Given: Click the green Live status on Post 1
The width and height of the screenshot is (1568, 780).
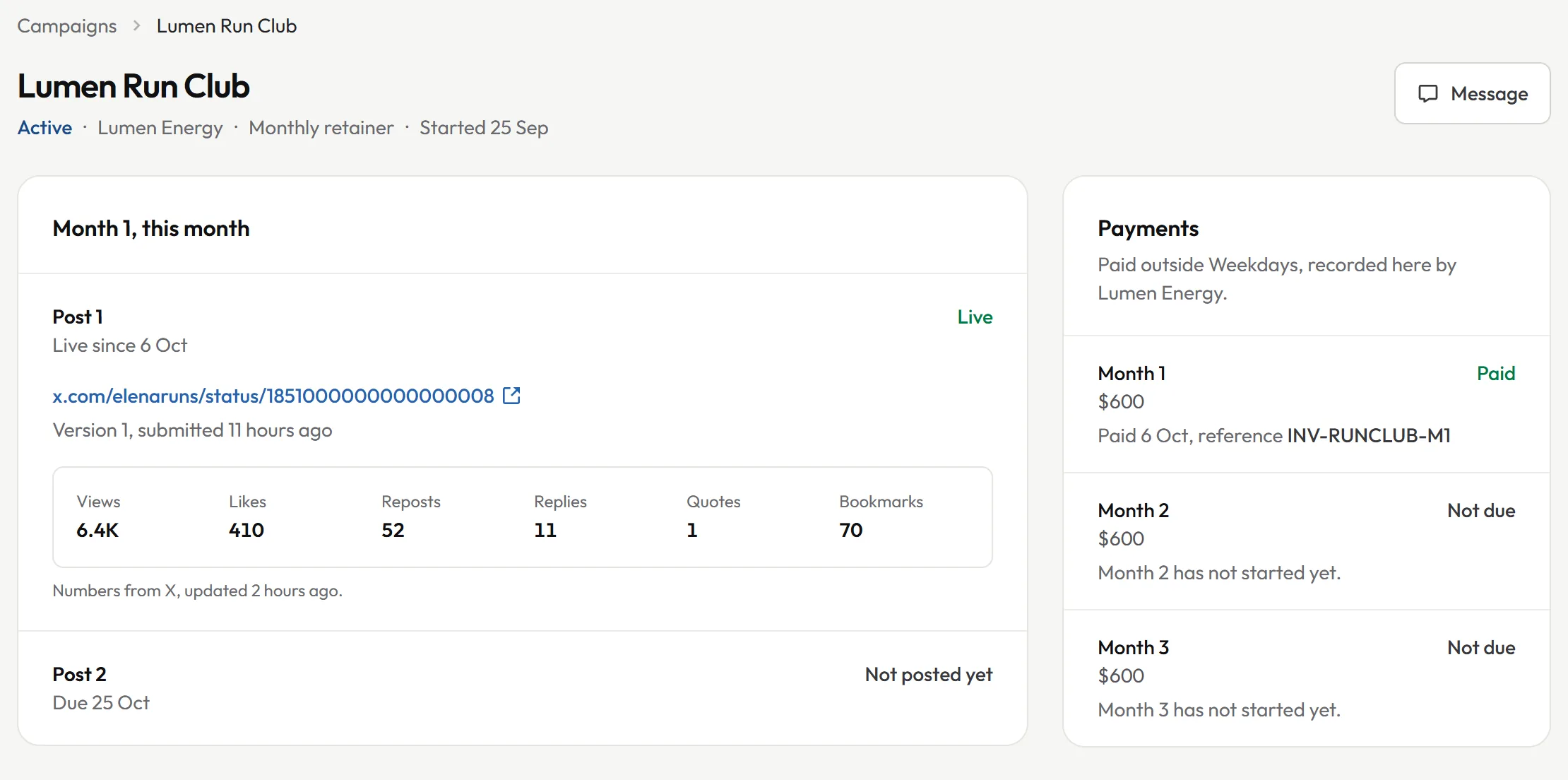Looking at the screenshot, I should coord(975,317).
